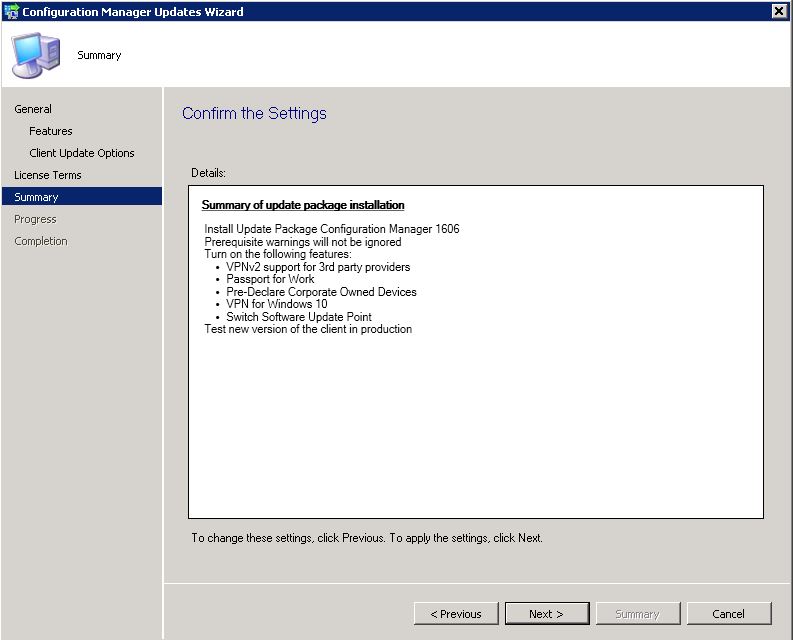Click the 'VPN for Windows 10' item

tap(277, 304)
